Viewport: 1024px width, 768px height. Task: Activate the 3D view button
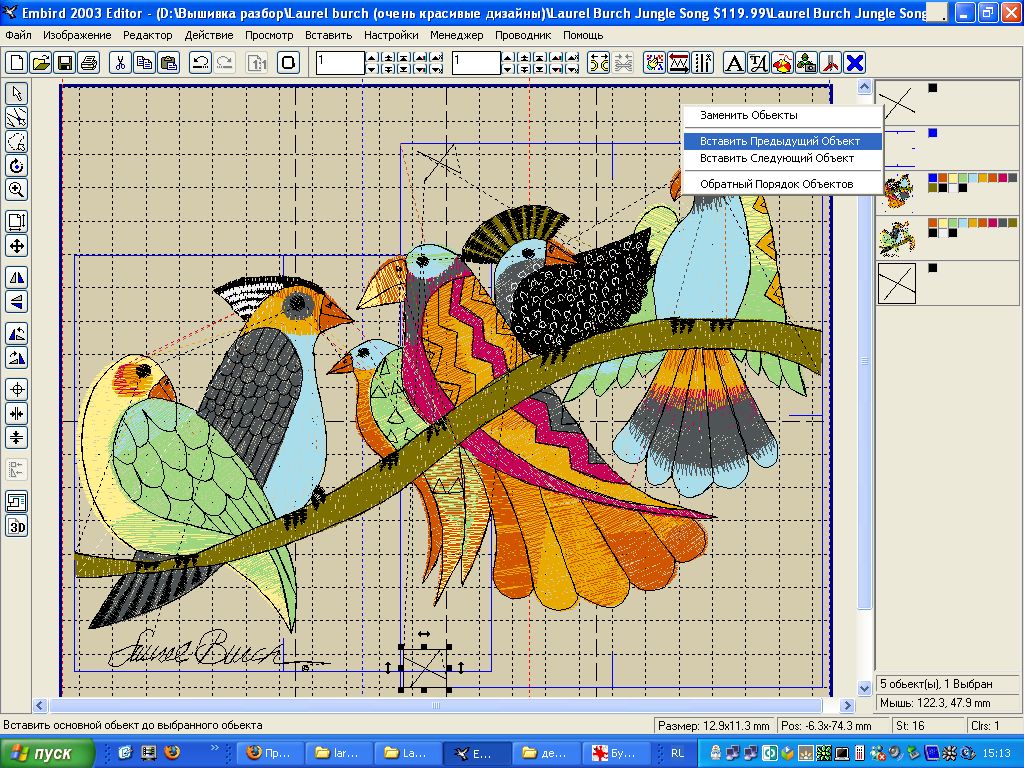click(x=17, y=526)
